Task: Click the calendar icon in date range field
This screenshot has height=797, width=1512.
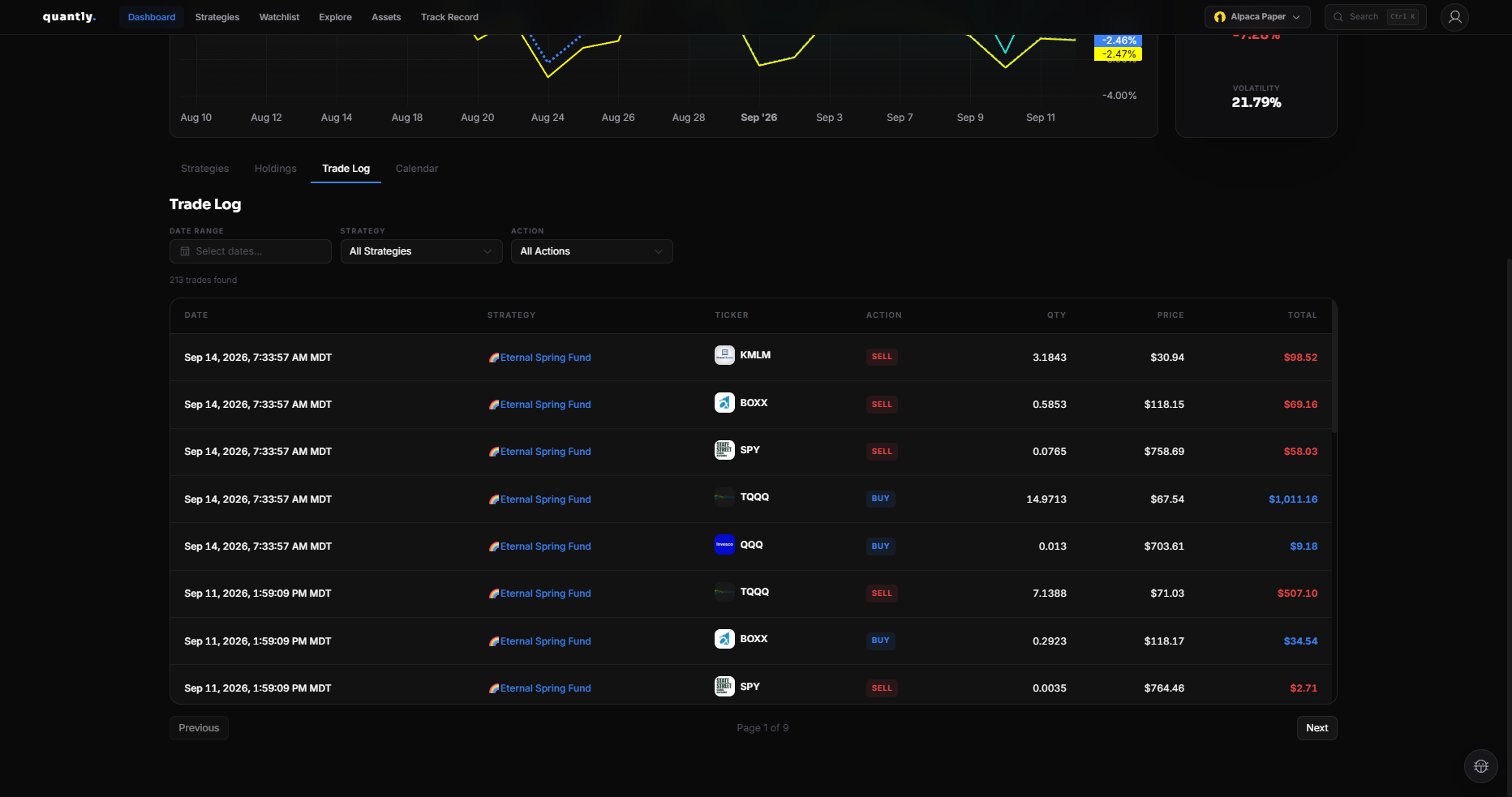Action: [x=185, y=251]
